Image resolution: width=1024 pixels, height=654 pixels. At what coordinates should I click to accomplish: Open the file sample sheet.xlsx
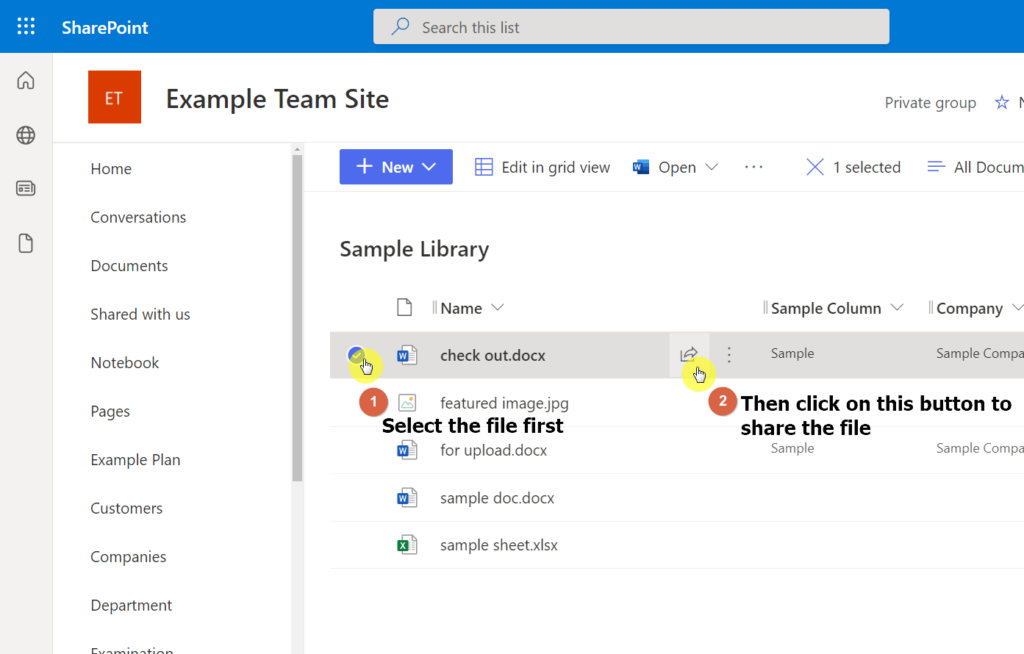tap(499, 545)
